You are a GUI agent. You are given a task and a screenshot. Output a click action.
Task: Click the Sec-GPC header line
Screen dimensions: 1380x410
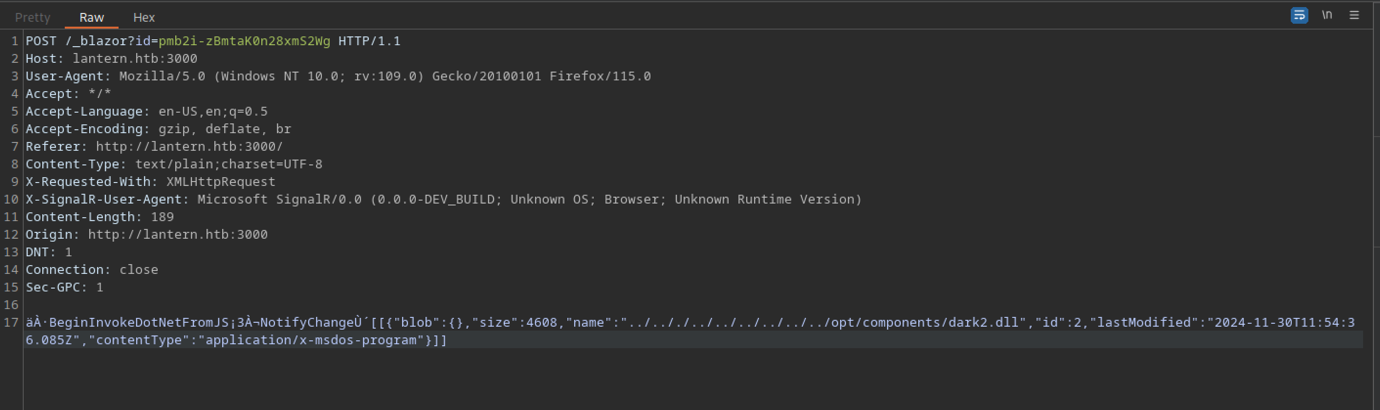click(64, 287)
